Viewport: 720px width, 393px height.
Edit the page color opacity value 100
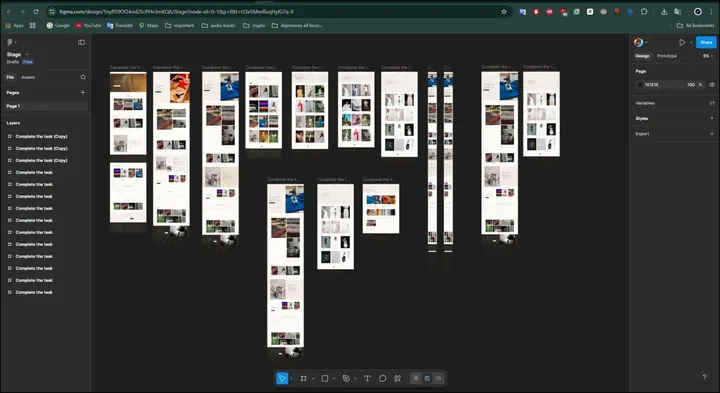691,84
